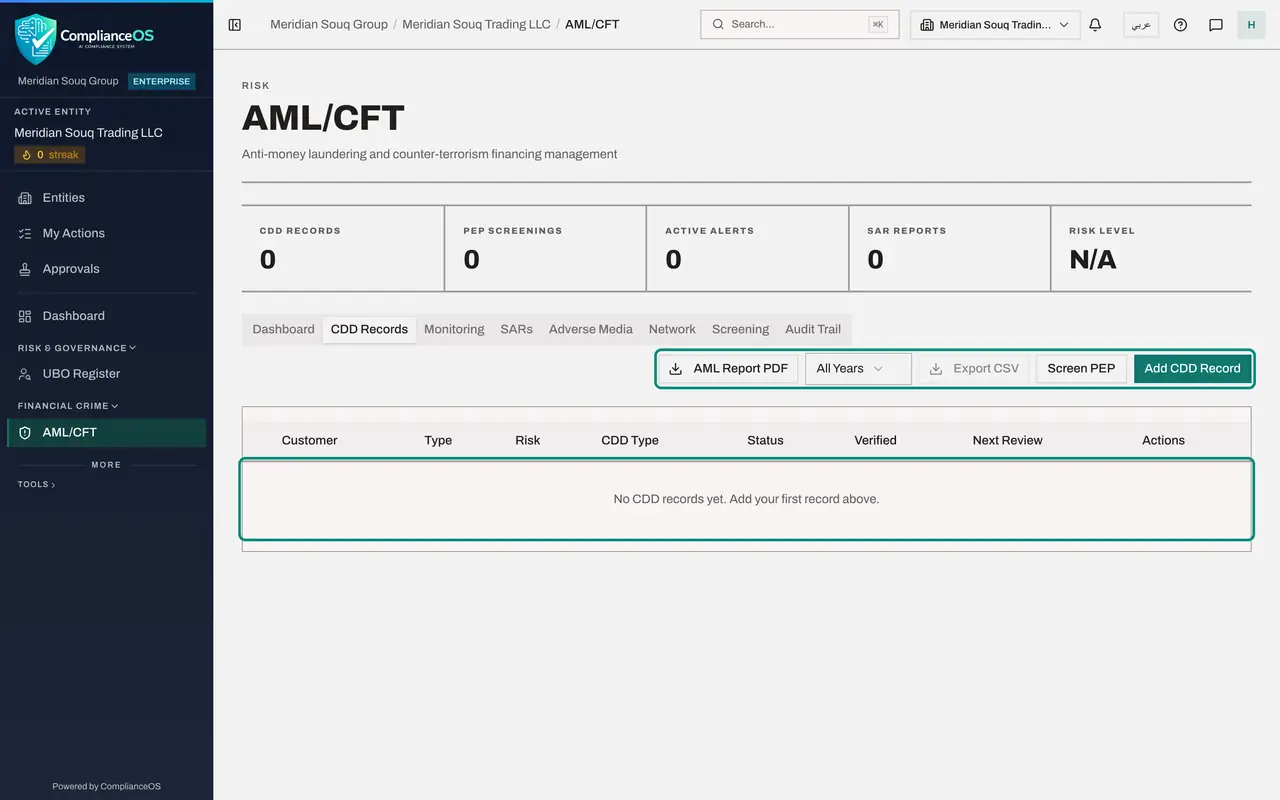
Task: Click the Meridian Souq Trading LLC breadcrumb
Action: pyautogui.click(x=476, y=24)
